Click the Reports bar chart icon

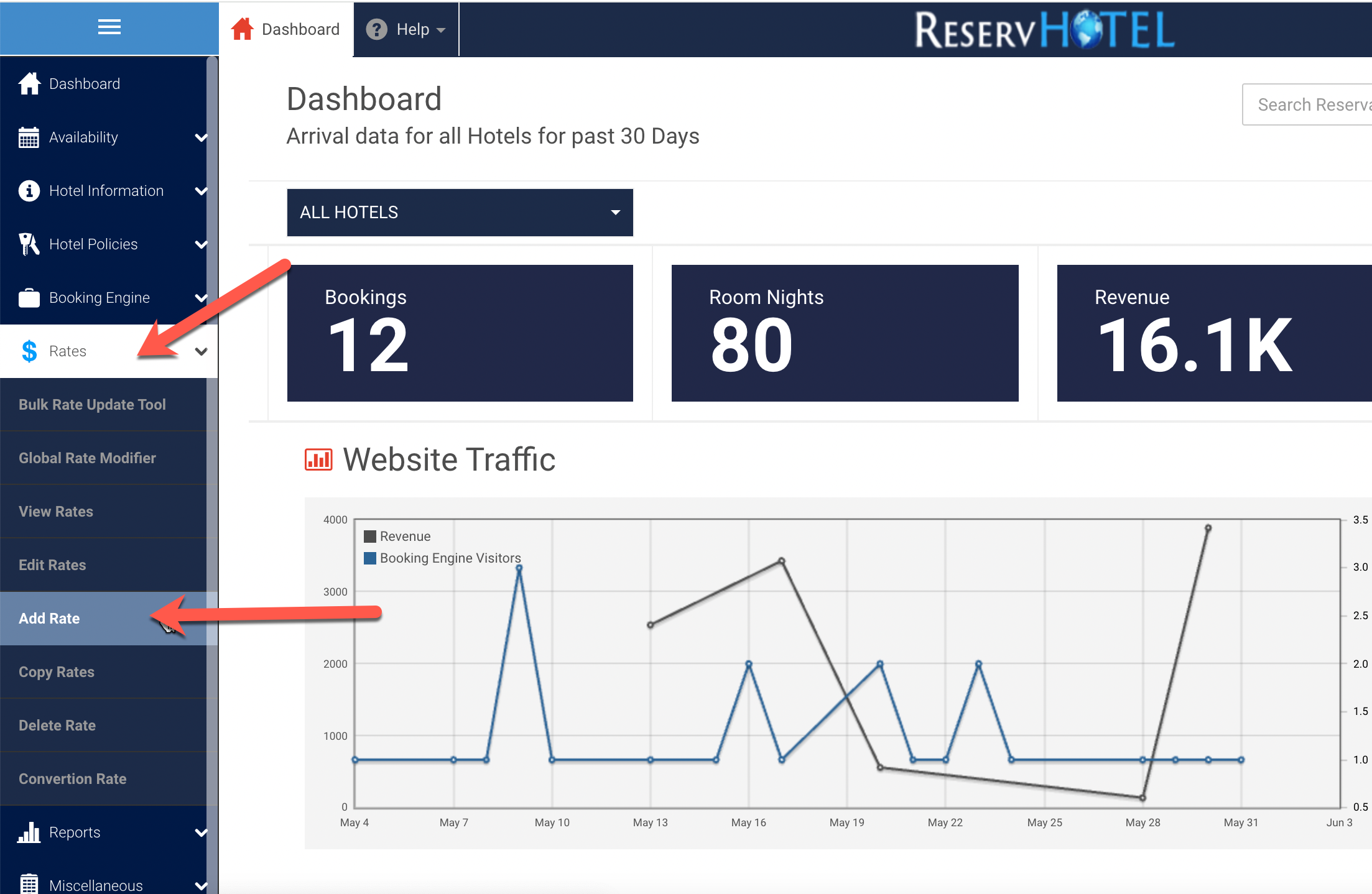tap(29, 832)
